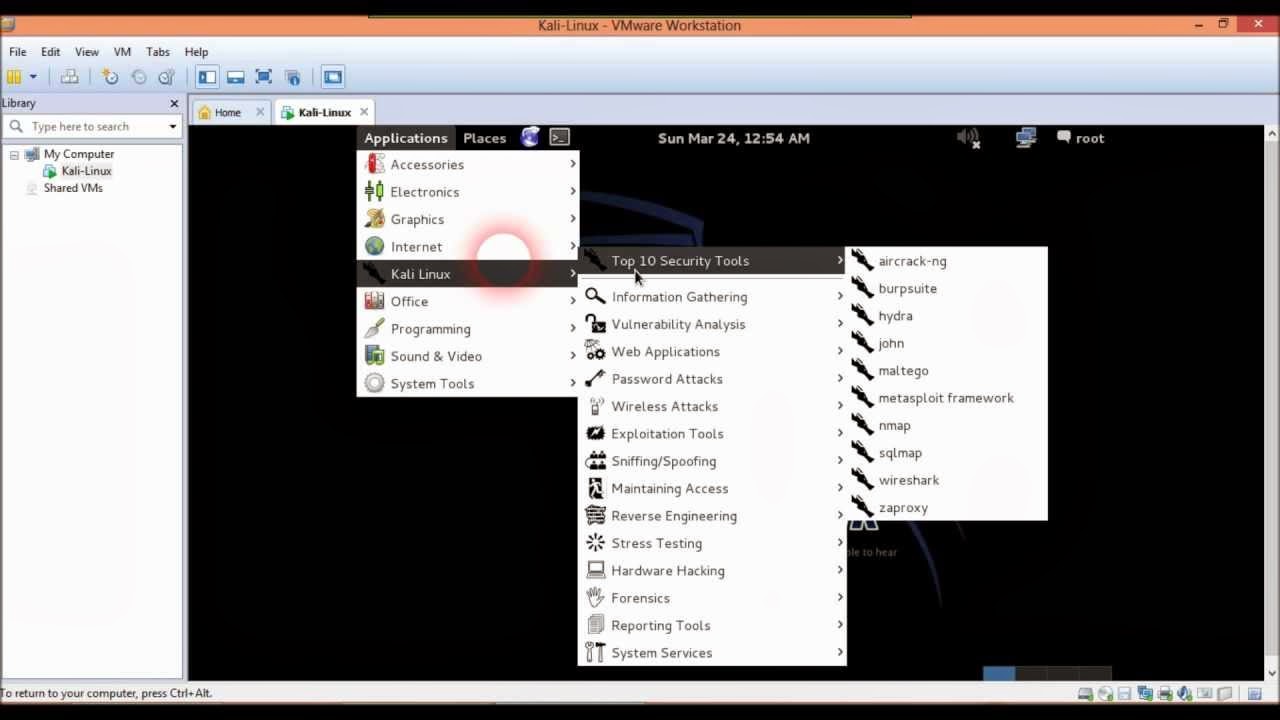Open the Kali Applications menu
The image size is (1280, 720).
[x=405, y=138]
